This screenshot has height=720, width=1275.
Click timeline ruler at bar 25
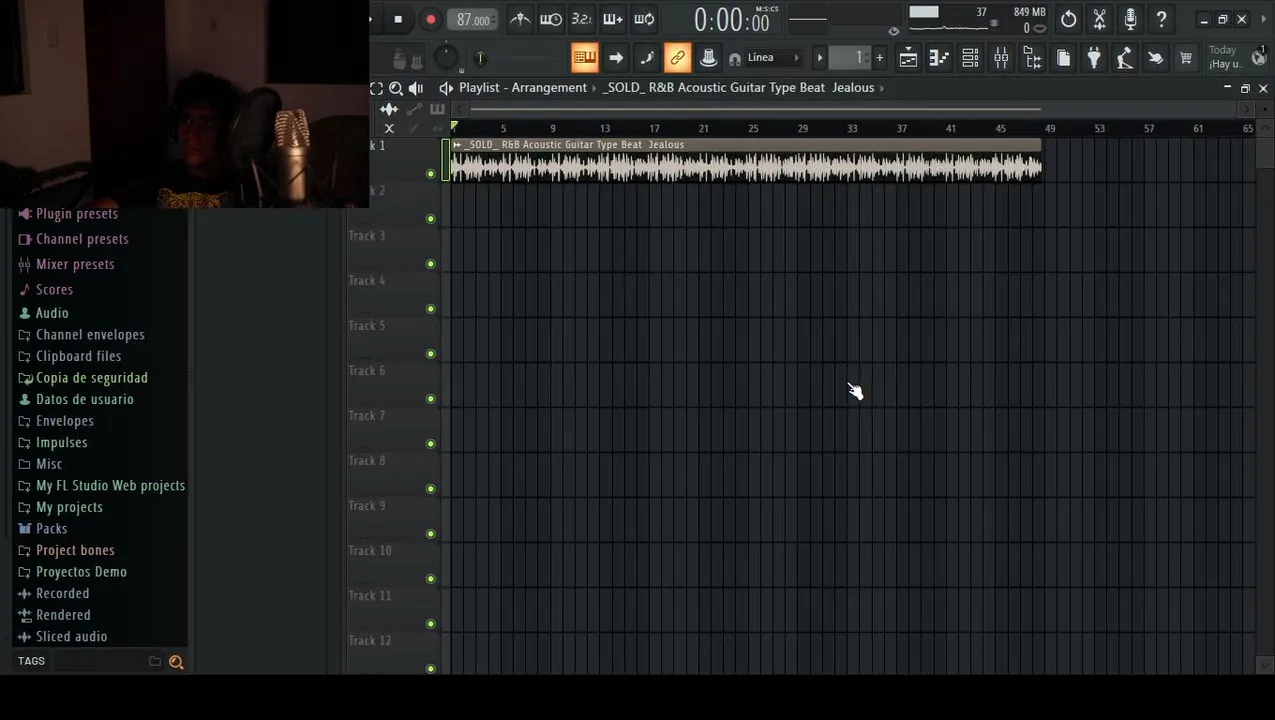[753, 128]
